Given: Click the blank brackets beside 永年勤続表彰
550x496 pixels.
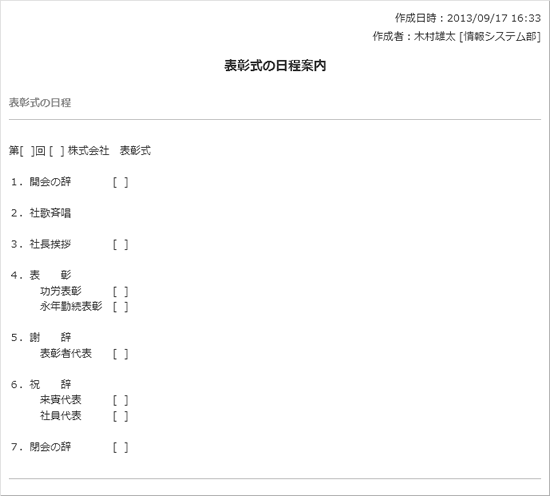Looking at the screenshot, I should click(x=121, y=307).
